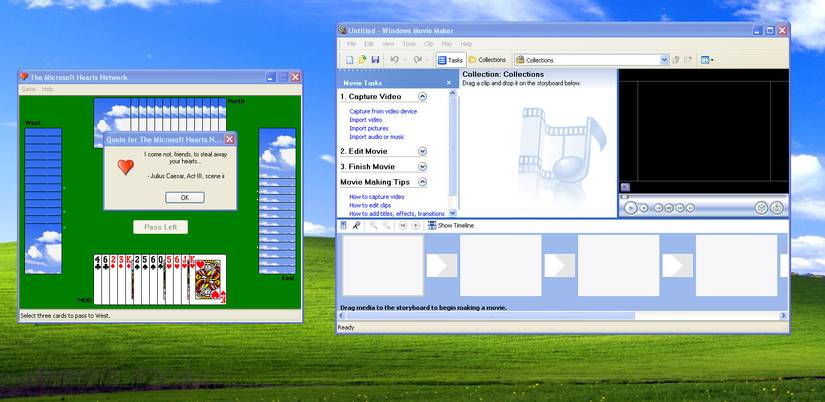Viewport: 825px width, 402px height.
Task: Click the Narrate Timeline microphone icon
Action: coord(356,225)
